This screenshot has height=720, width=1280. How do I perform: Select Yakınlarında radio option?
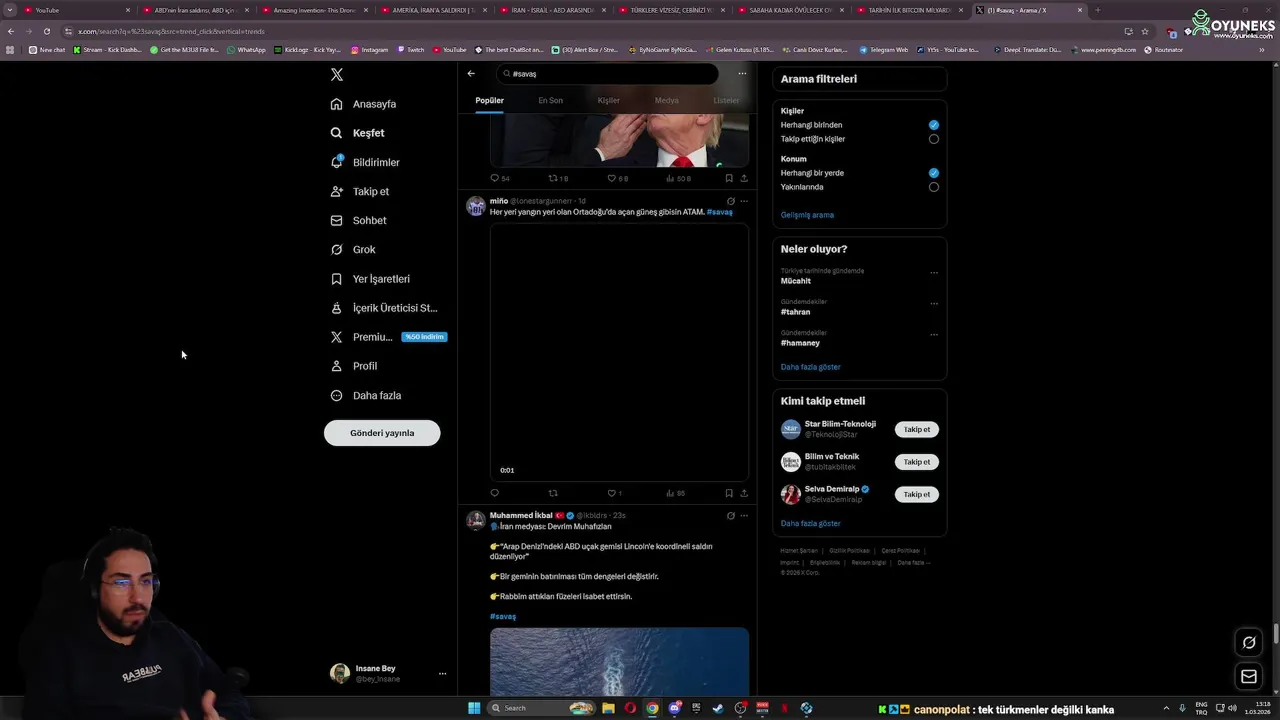(x=934, y=187)
